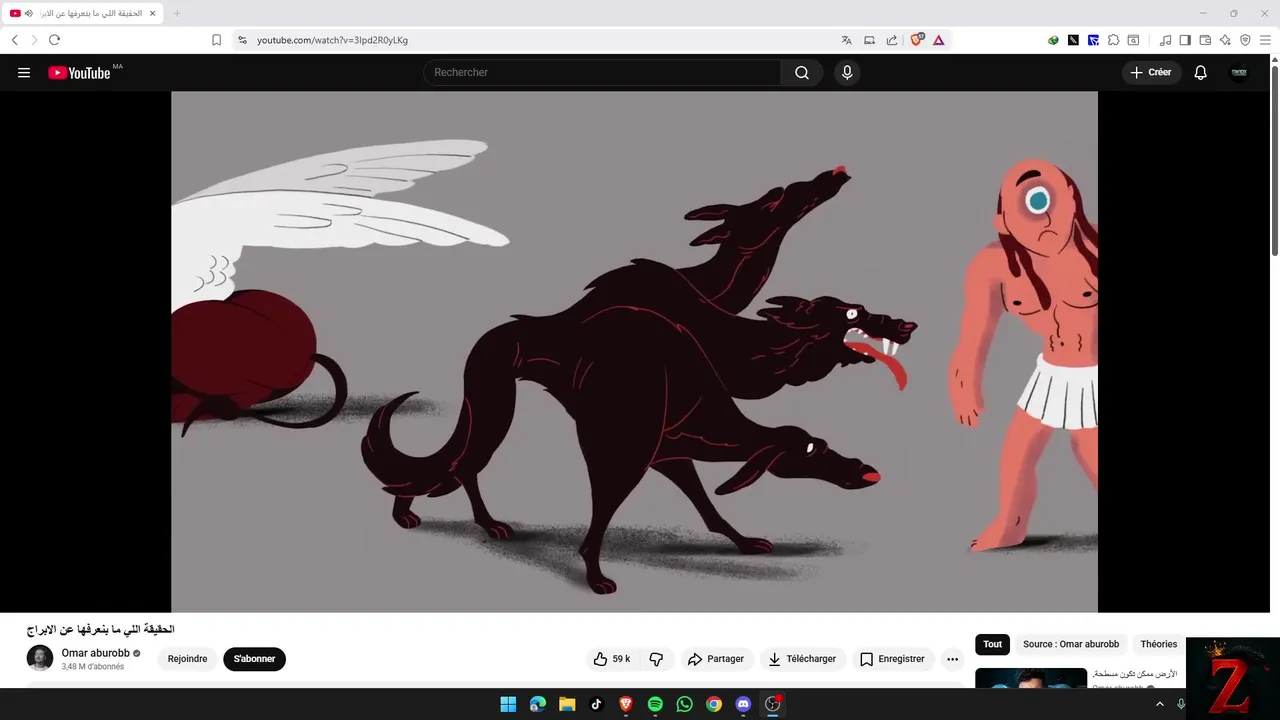Open TikTok from the taskbar

tap(596, 704)
